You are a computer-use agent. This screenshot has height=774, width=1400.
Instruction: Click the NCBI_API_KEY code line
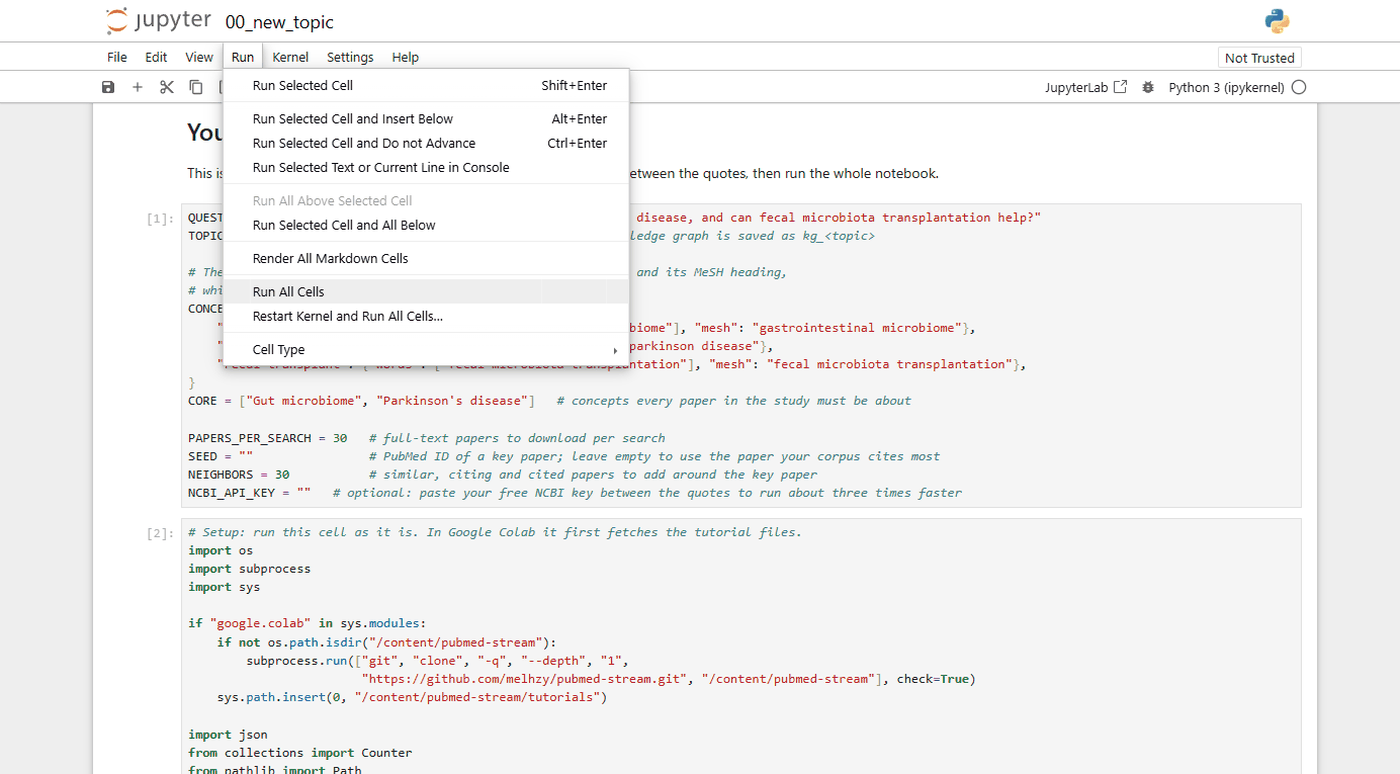tap(575, 493)
